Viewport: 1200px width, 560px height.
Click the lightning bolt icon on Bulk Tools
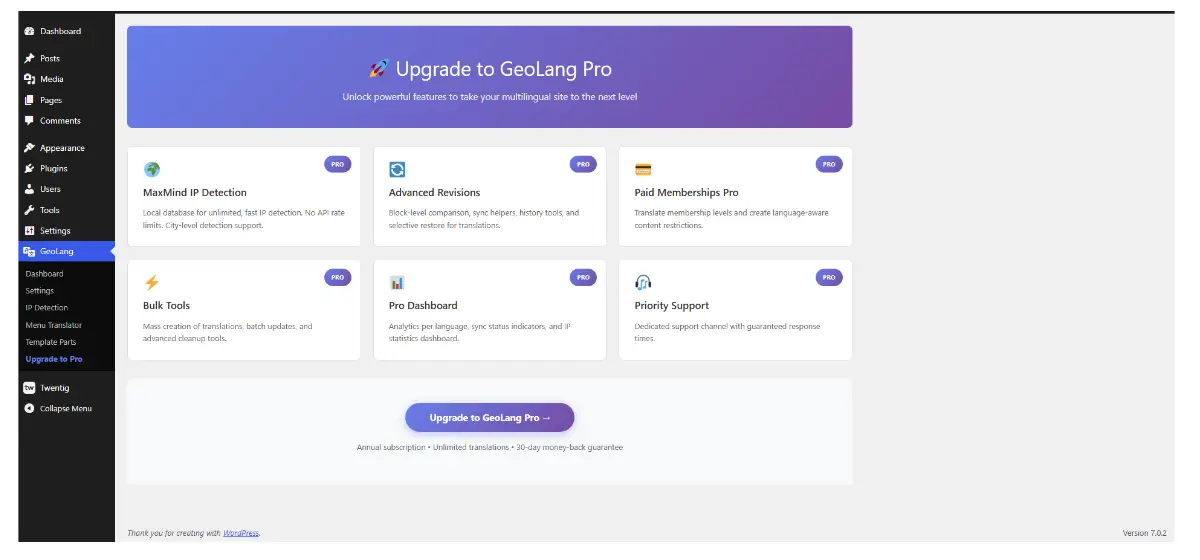click(x=152, y=283)
